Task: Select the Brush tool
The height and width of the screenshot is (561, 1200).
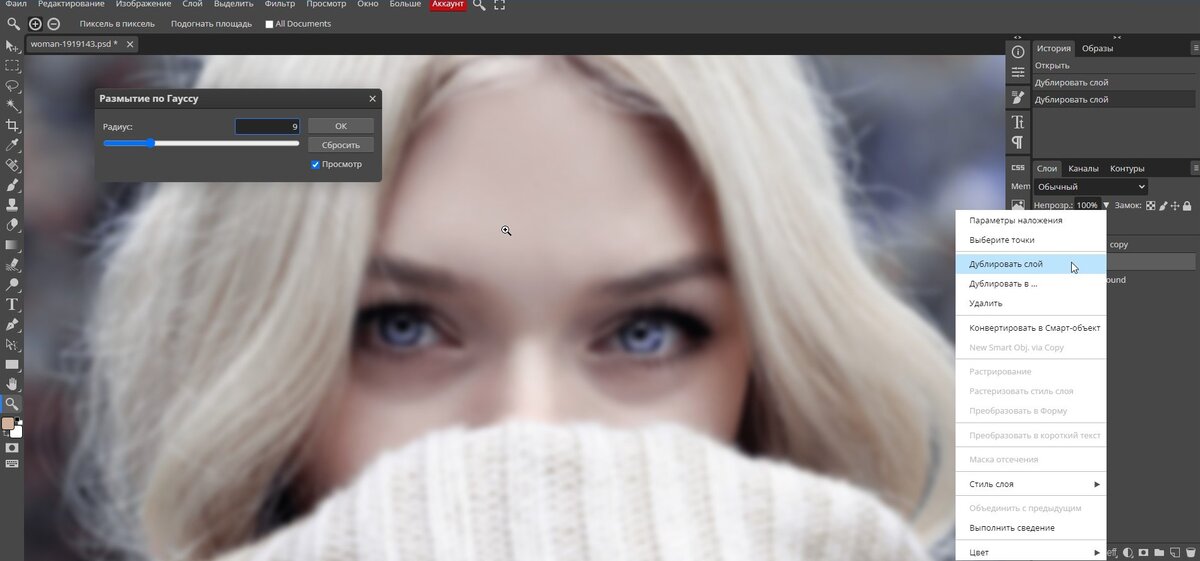Action: (12, 185)
